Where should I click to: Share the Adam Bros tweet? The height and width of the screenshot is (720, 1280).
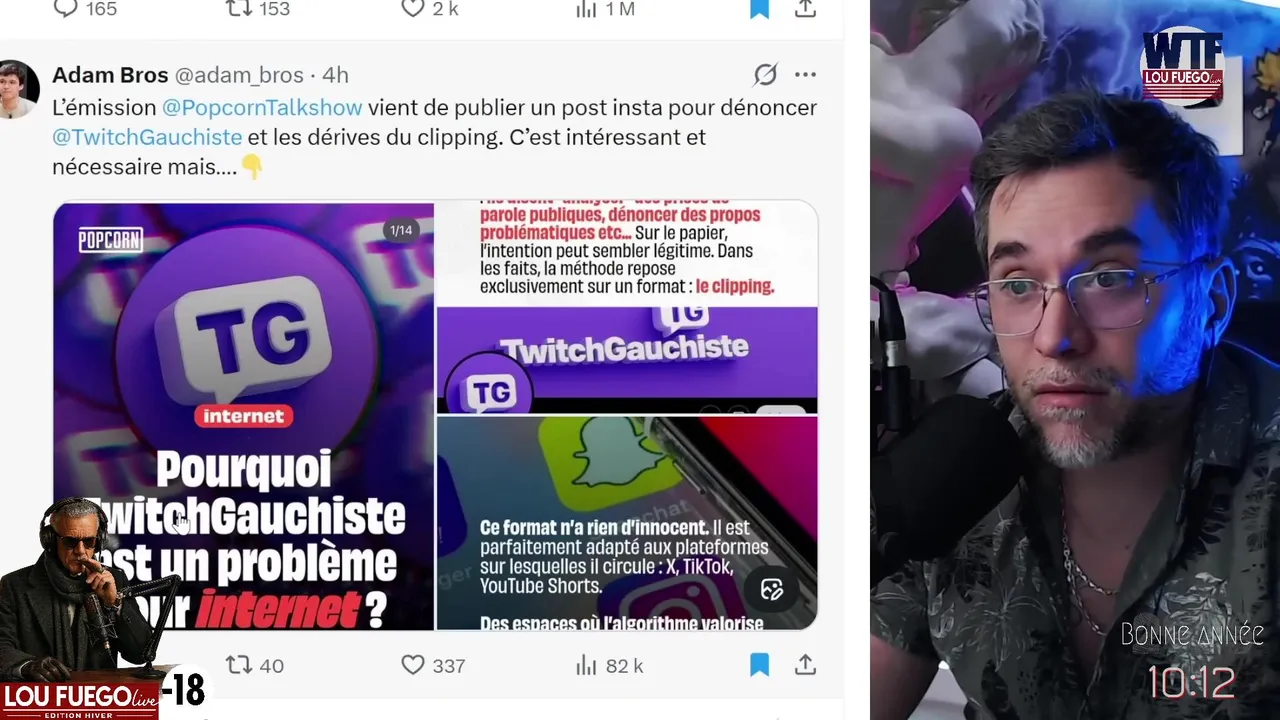click(x=805, y=665)
